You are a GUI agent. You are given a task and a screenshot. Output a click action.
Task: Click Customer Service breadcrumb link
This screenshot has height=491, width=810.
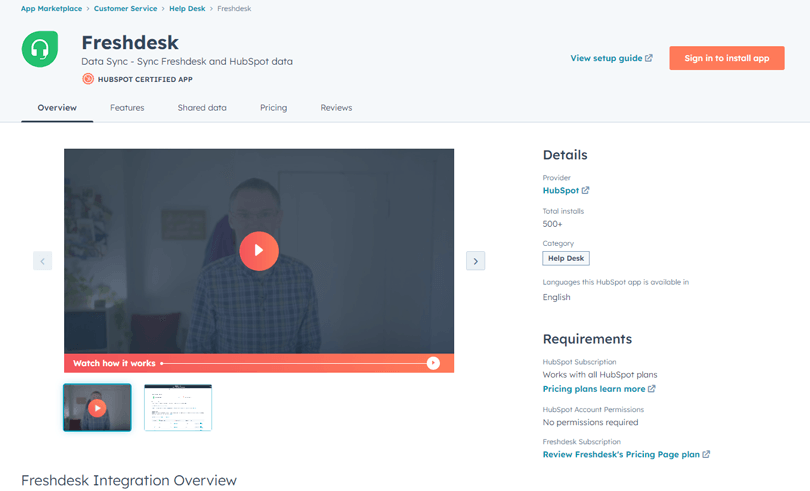[126, 9]
